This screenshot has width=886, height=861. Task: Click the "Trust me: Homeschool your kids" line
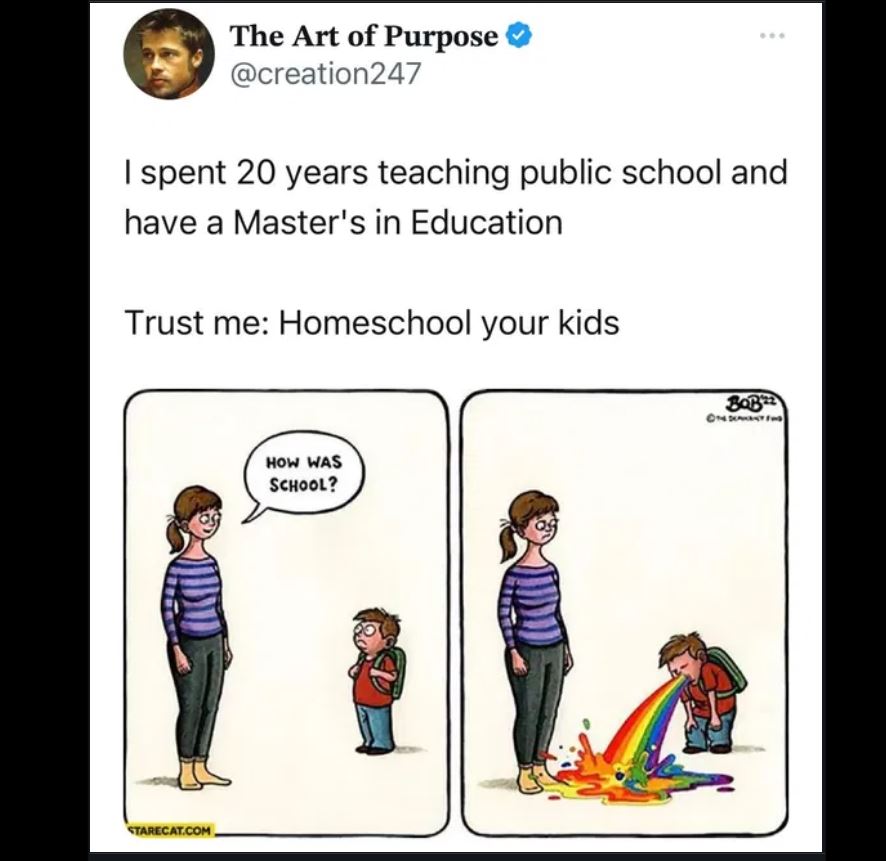coord(372,324)
